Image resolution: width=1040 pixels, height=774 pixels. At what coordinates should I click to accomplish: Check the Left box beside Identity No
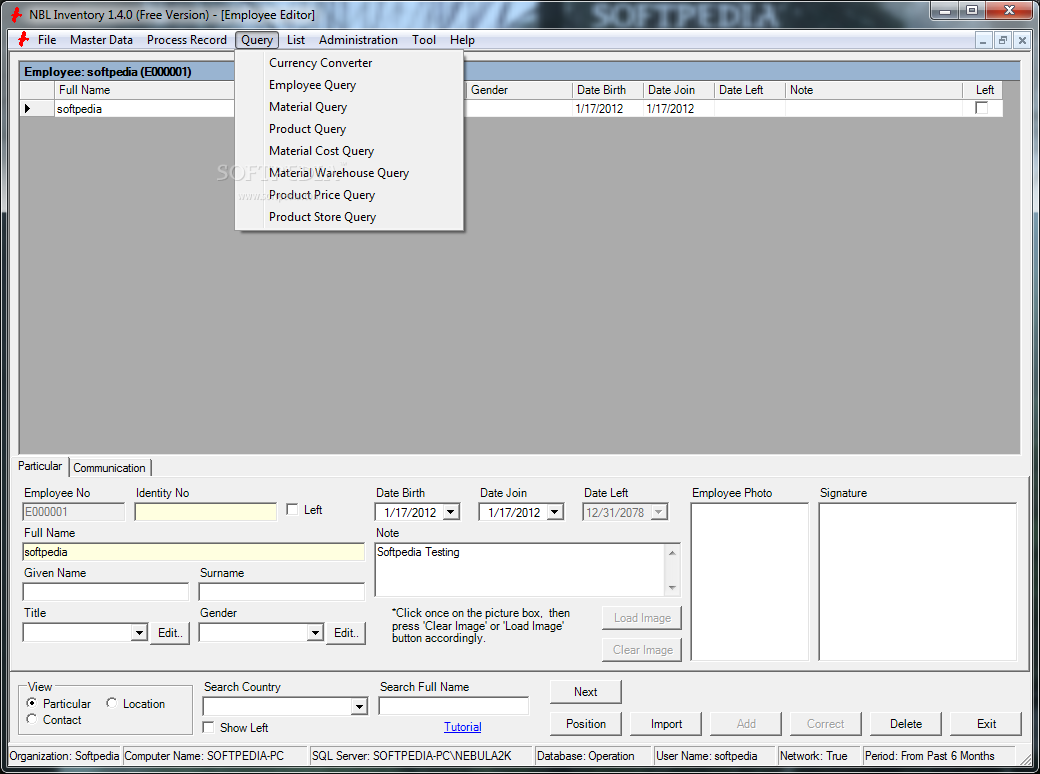292,509
